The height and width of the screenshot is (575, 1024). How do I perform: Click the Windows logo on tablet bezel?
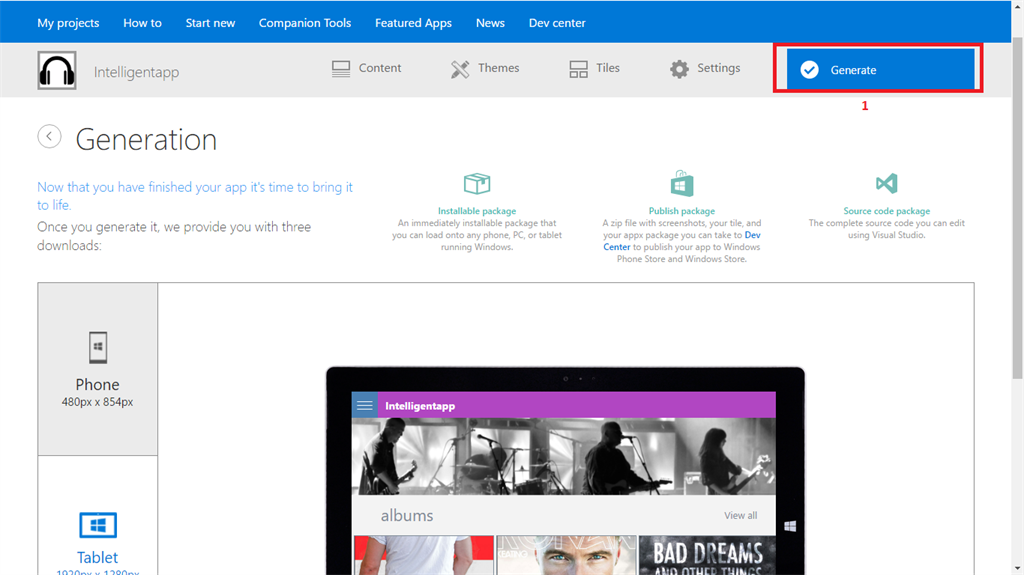pos(790,526)
